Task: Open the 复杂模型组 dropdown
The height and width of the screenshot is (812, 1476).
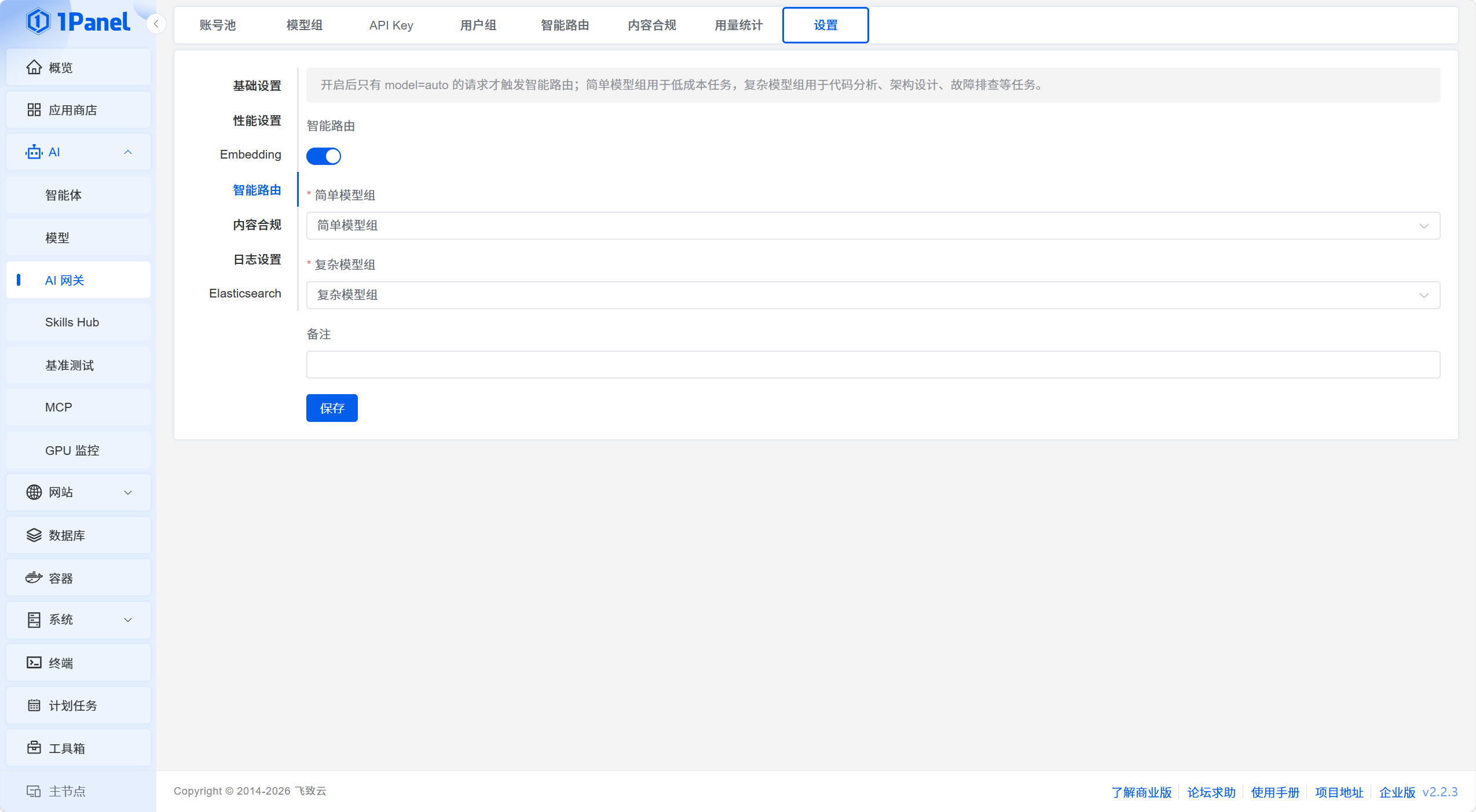Action: click(873, 295)
